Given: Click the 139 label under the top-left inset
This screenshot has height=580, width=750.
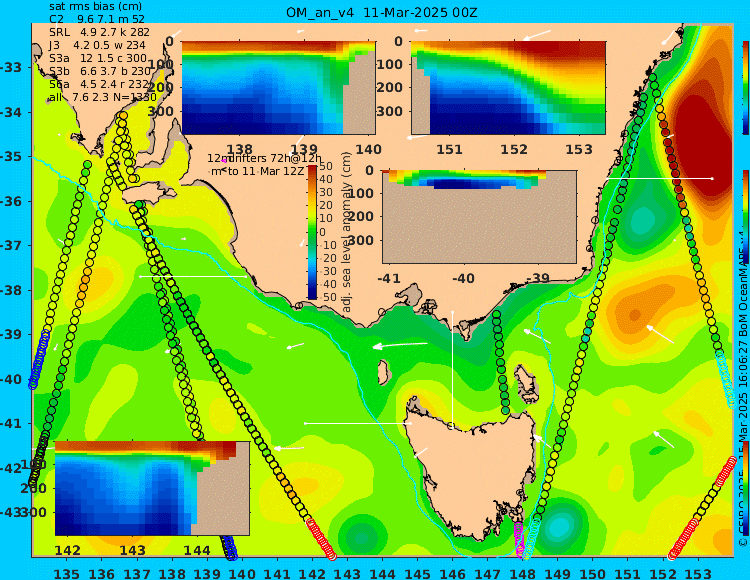Looking at the screenshot, I should [304, 150].
